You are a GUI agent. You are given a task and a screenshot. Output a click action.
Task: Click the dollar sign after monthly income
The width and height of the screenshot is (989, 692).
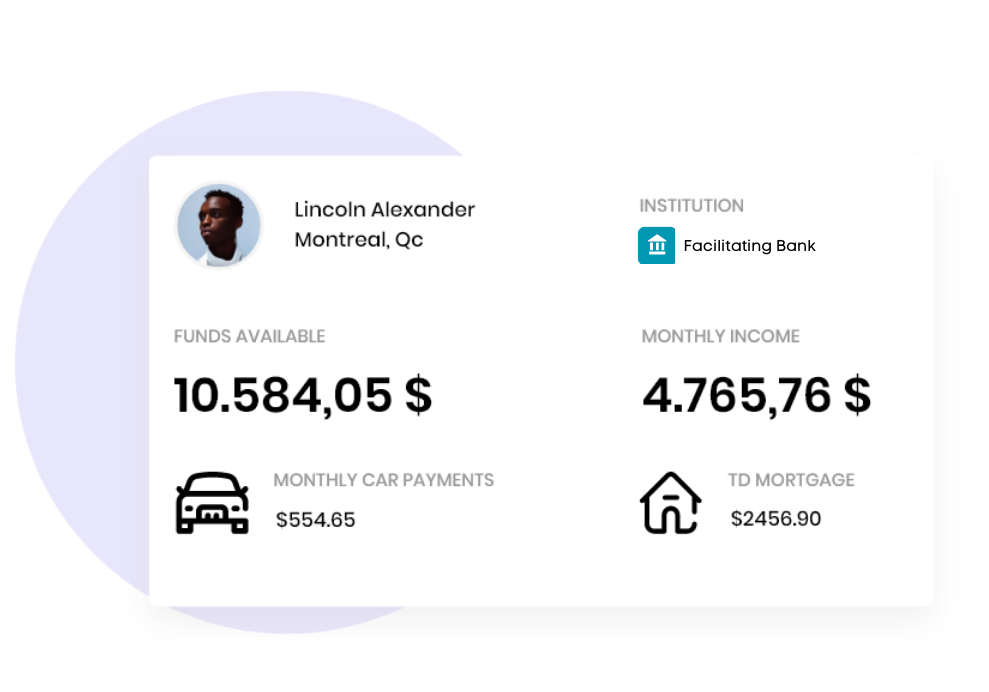(858, 396)
